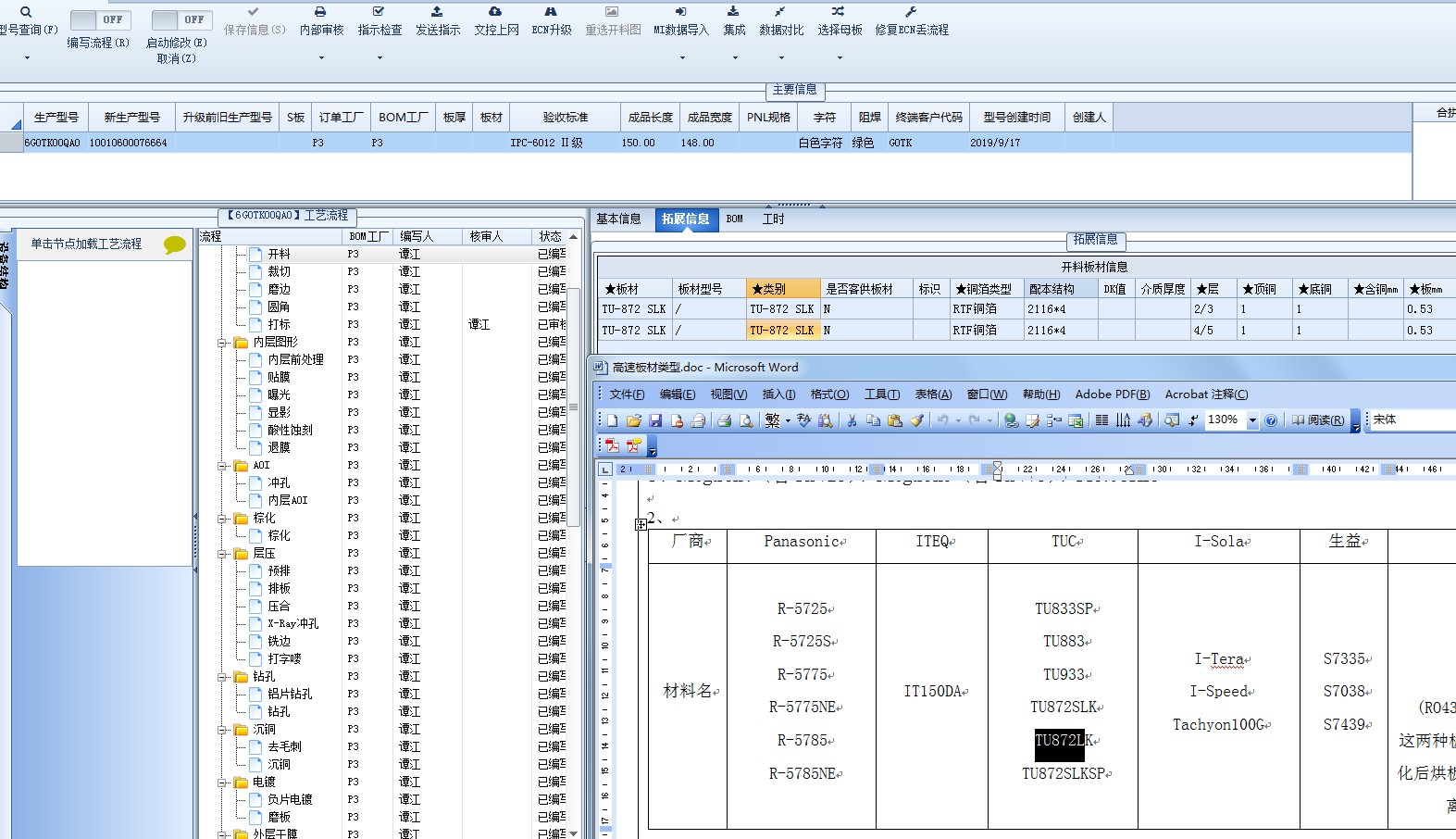Click the 集成 download icon
The height and width of the screenshot is (839, 1456).
click(x=733, y=11)
